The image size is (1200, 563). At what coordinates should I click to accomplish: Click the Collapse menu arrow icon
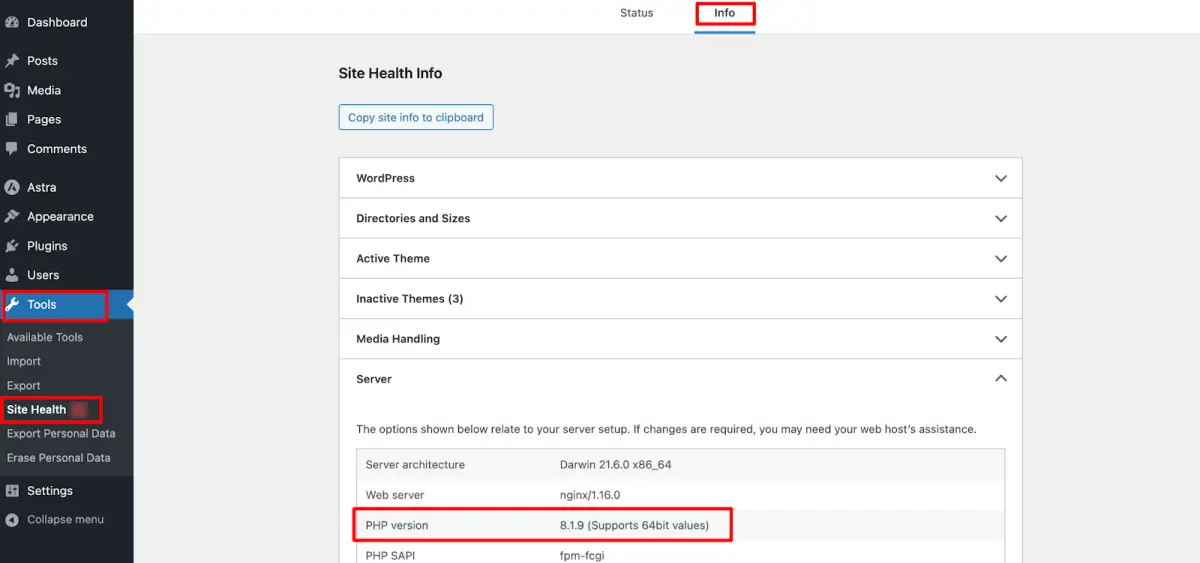tap(12, 520)
